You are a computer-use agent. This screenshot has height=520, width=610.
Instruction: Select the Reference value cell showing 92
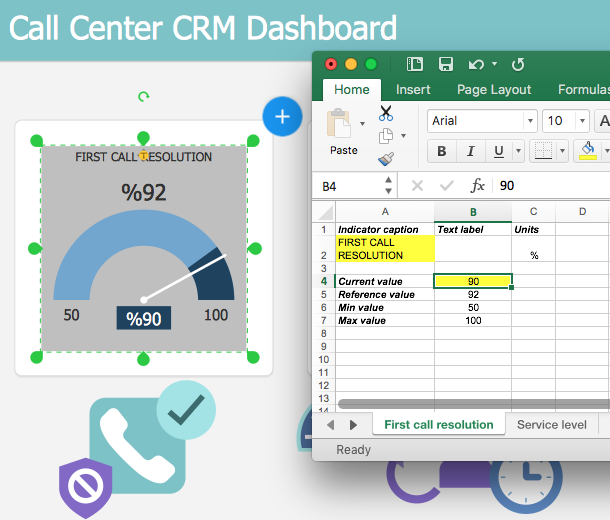coord(473,294)
